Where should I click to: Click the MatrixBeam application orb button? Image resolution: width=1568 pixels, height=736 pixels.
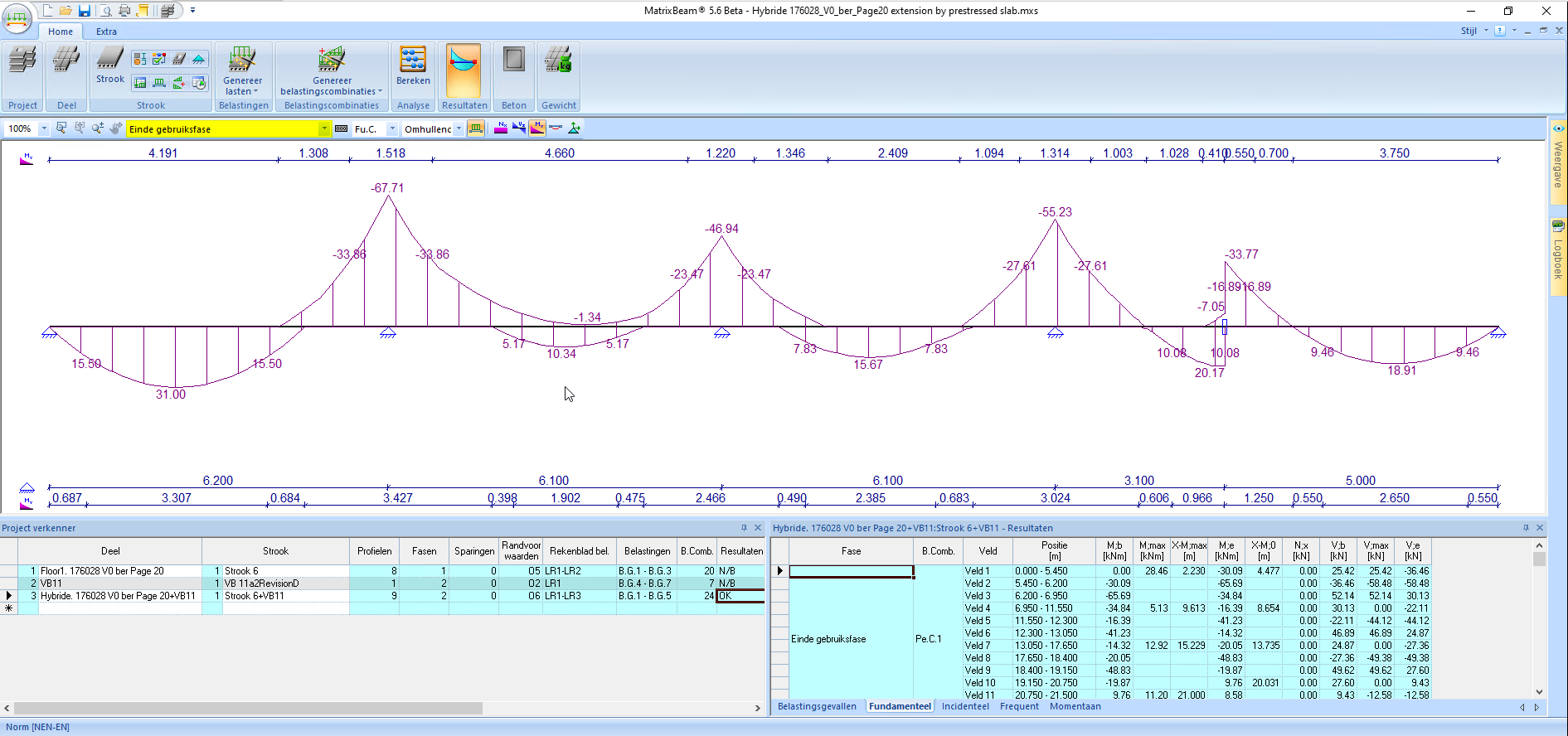(x=17, y=18)
